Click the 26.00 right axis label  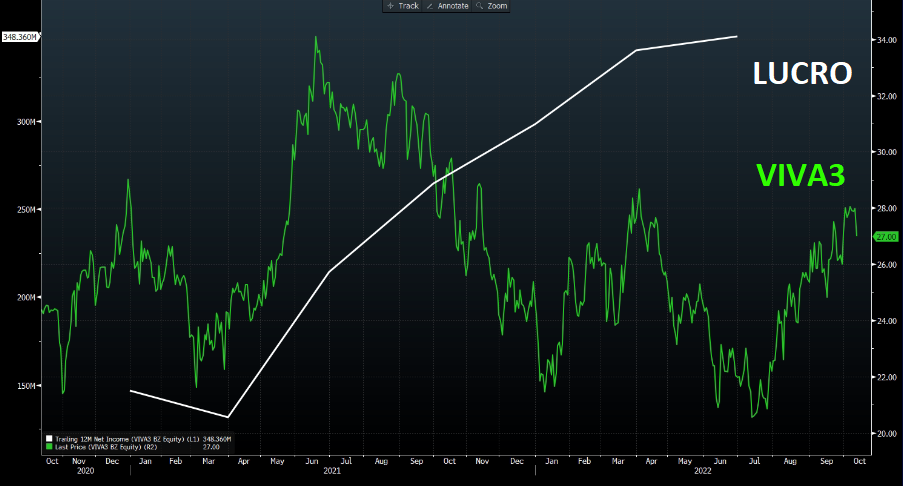pos(886,265)
